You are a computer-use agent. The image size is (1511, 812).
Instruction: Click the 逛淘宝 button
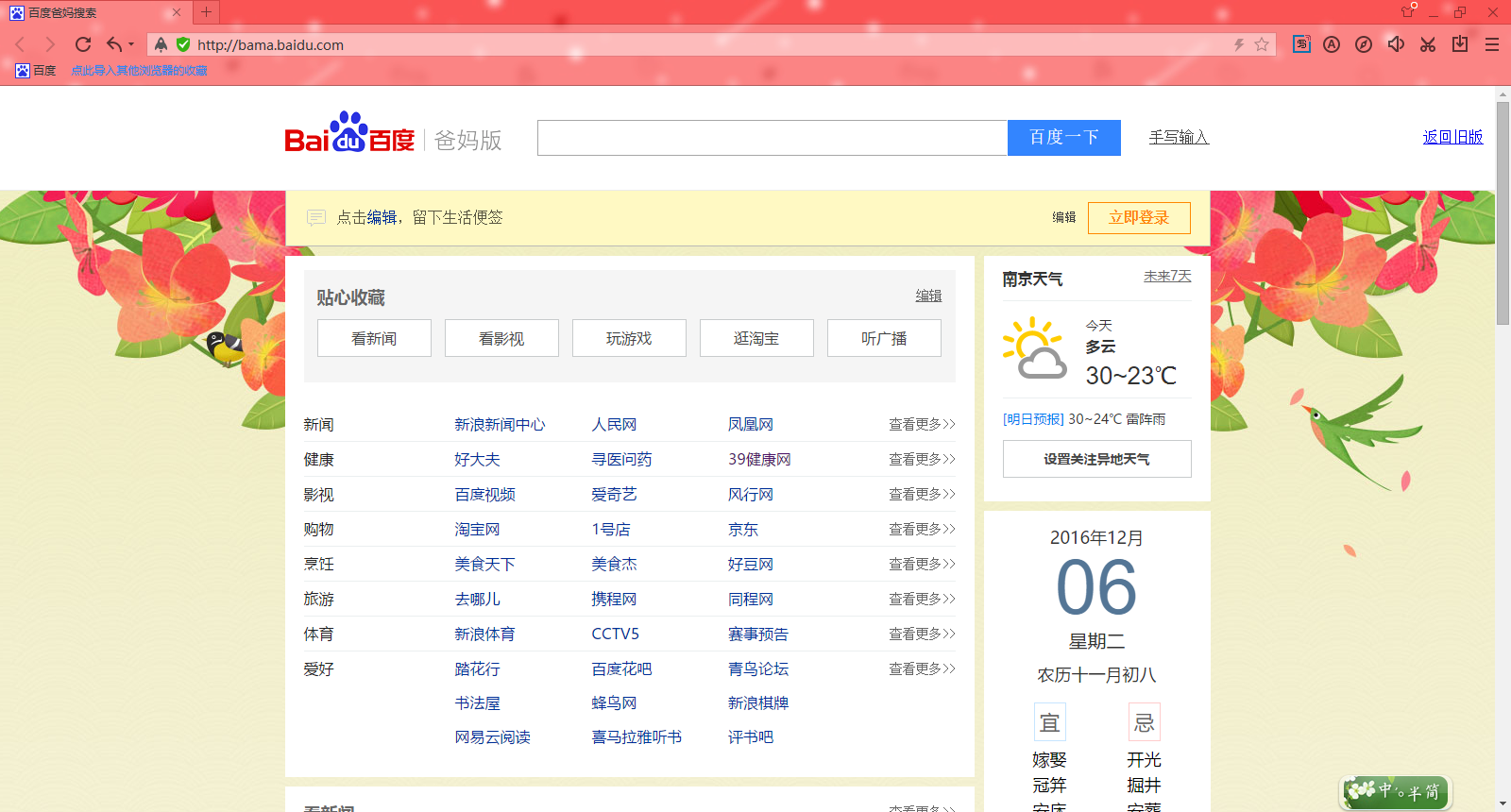coord(756,338)
